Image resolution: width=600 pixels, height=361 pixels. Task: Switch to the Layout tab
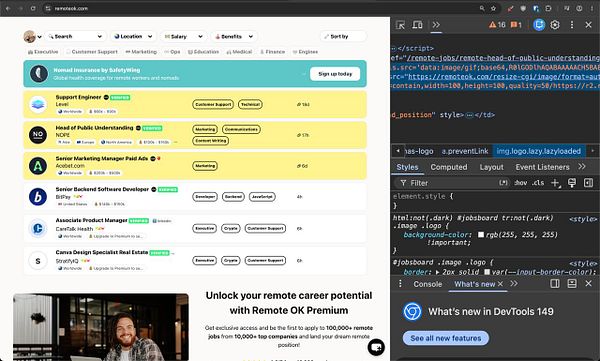(491, 167)
